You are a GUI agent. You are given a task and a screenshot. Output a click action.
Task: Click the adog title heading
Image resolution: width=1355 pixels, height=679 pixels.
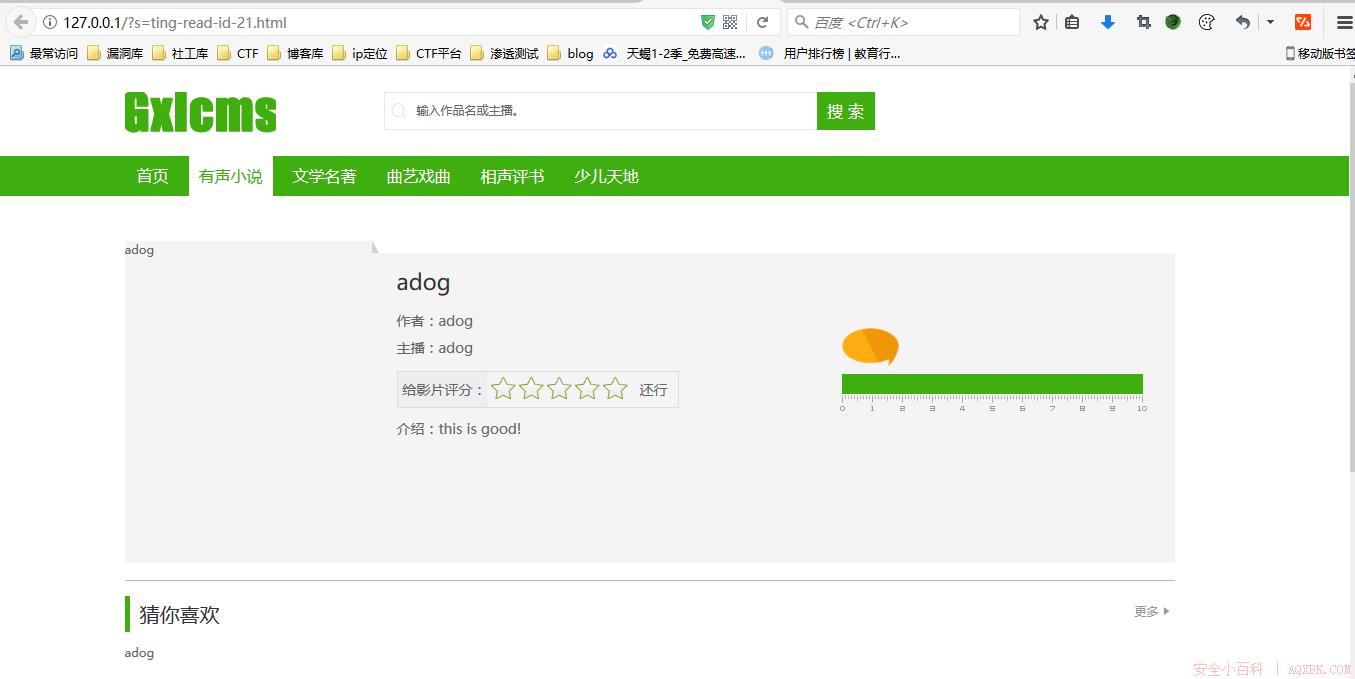tap(423, 282)
